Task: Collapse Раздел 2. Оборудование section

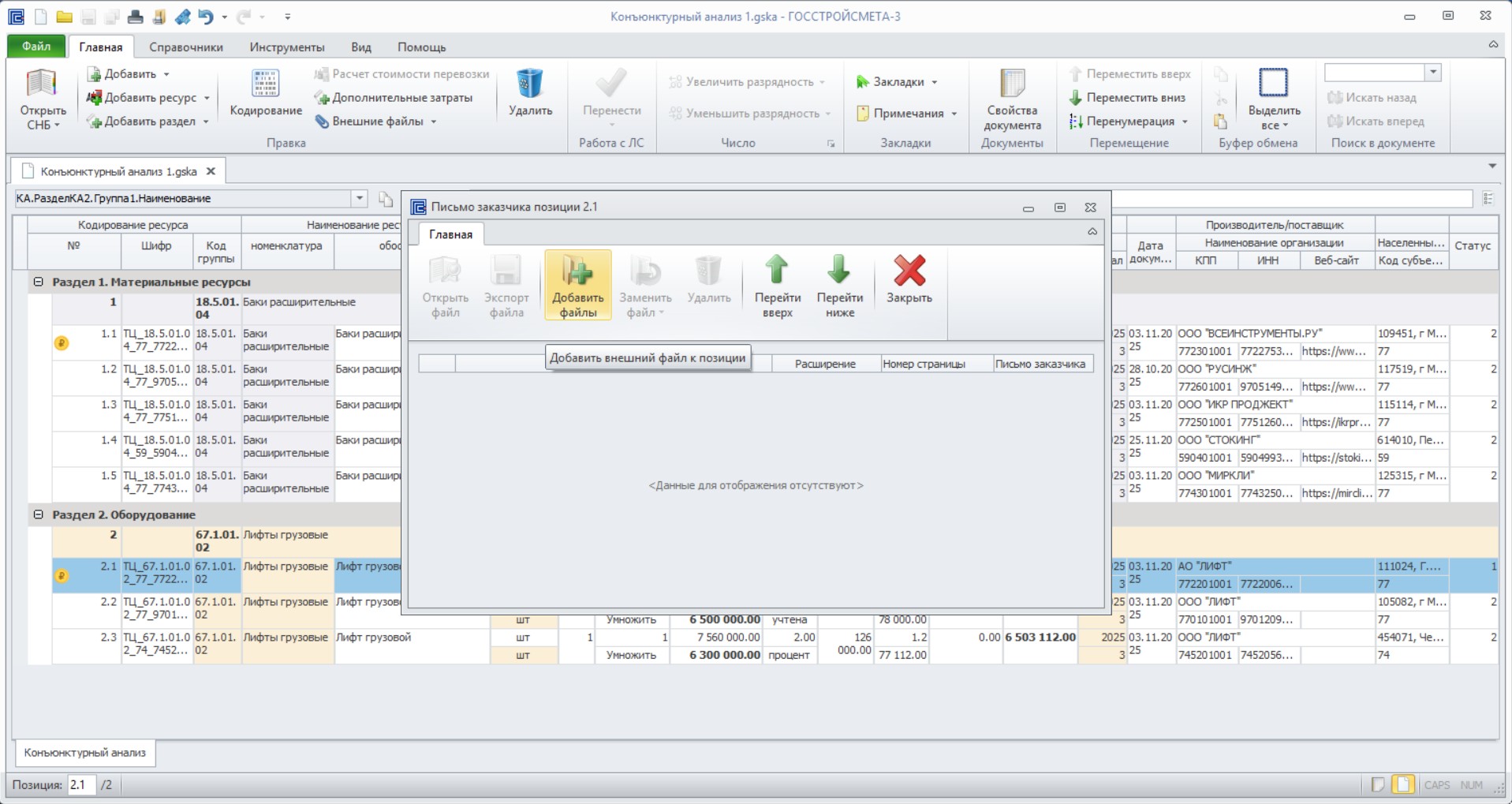Action: (x=38, y=514)
